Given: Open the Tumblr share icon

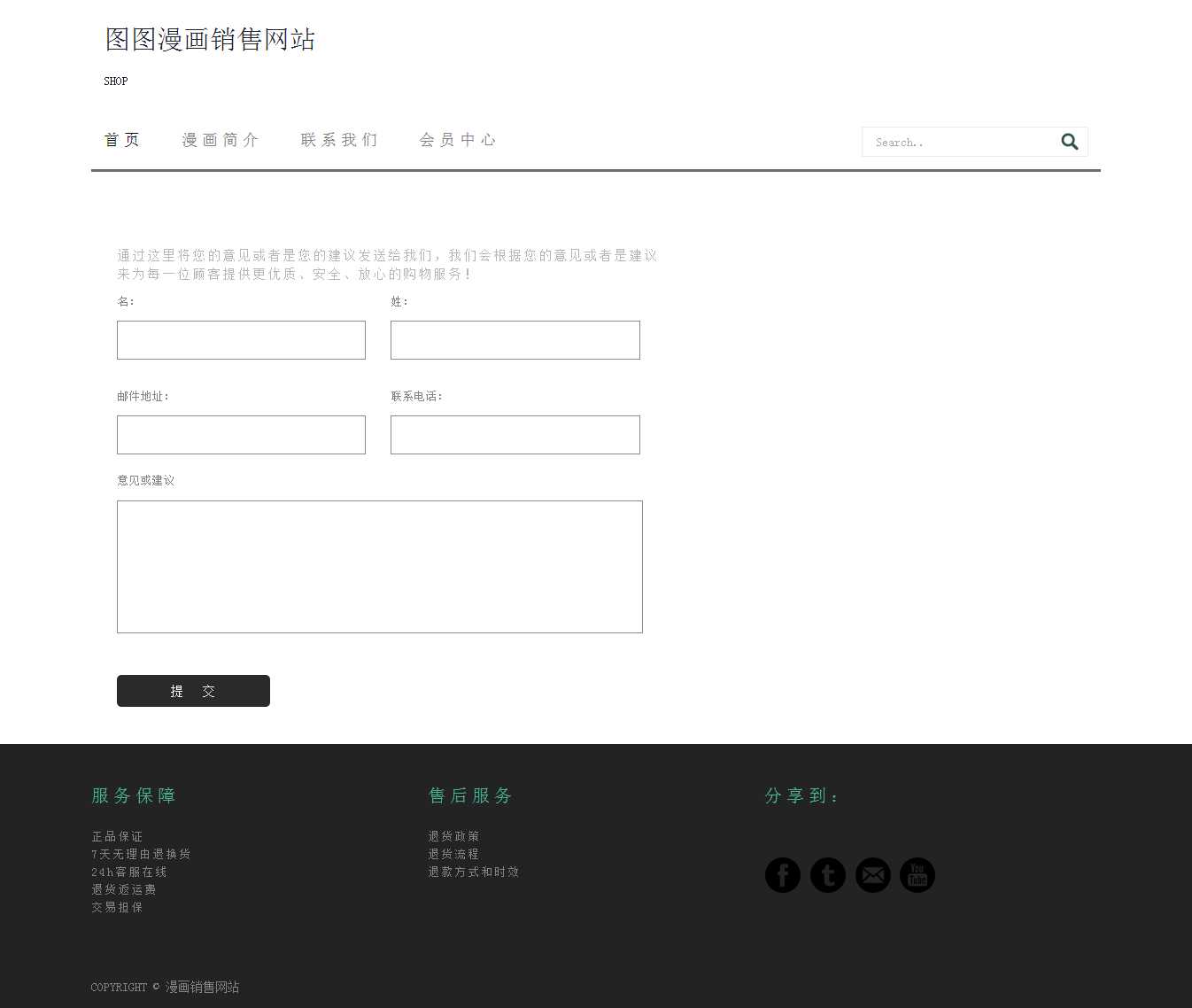Looking at the screenshot, I should (827, 875).
